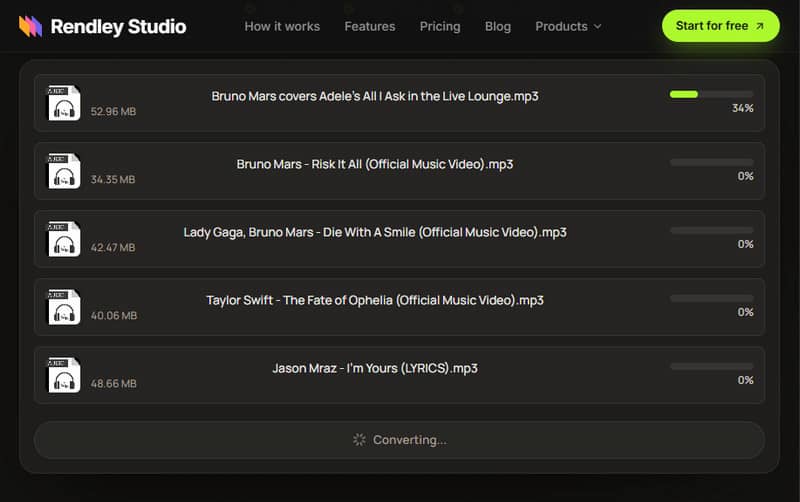Screen dimensions: 800x502
Task: Click the audio file icon for Die With A Smile
Action: (64, 239)
